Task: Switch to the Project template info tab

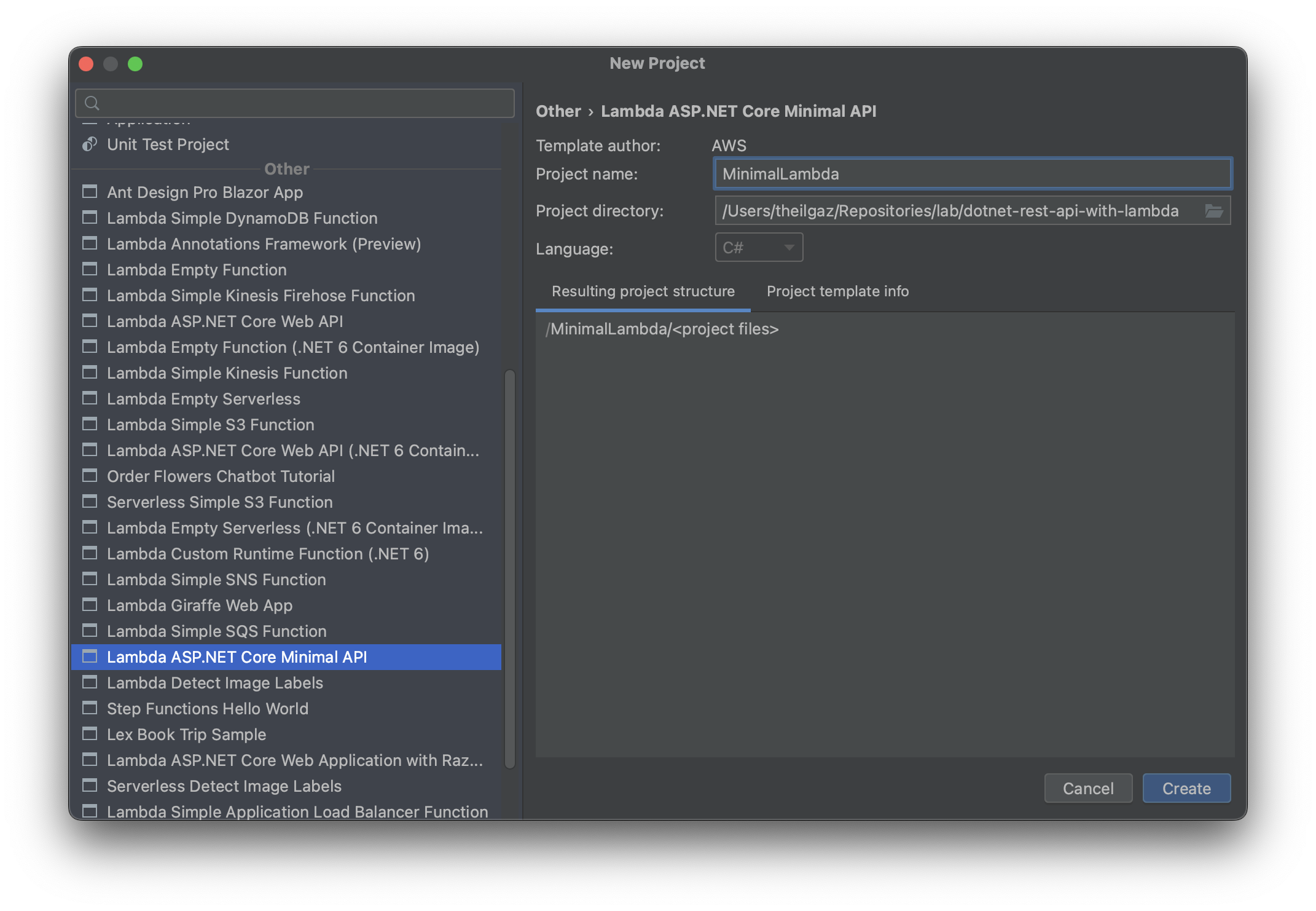Action: click(x=837, y=291)
